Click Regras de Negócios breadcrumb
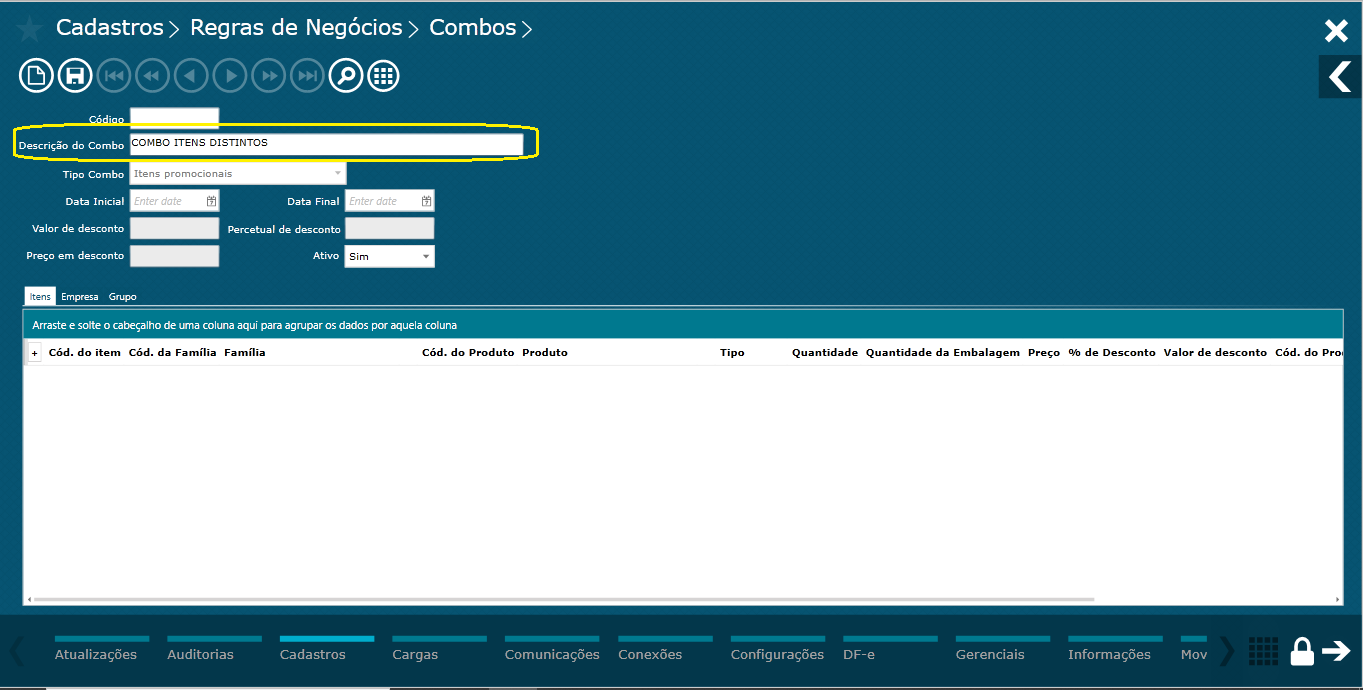Image resolution: width=1363 pixels, height=690 pixels. (296, 28)
